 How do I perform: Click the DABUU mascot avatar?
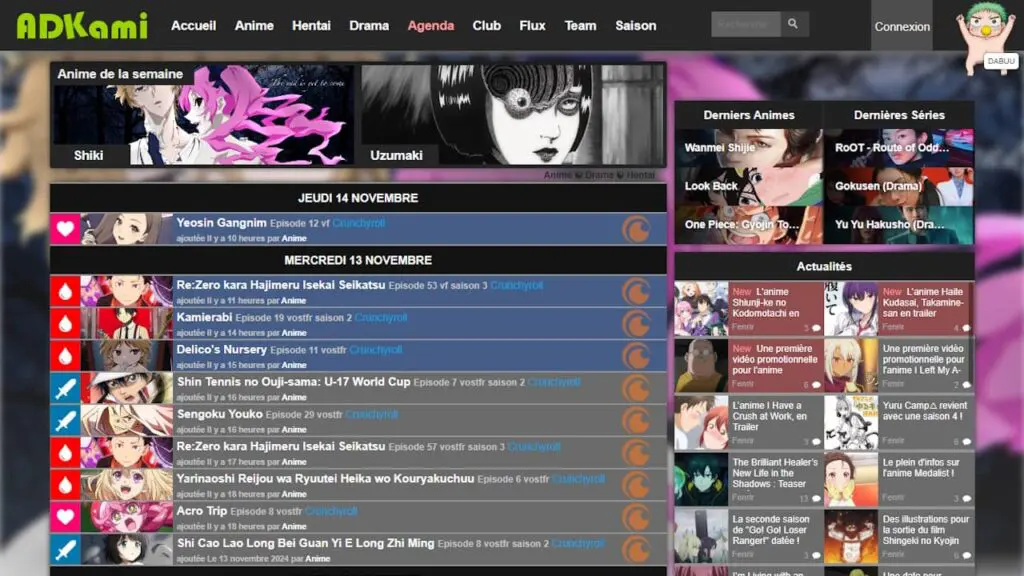[x=987, y=38]
